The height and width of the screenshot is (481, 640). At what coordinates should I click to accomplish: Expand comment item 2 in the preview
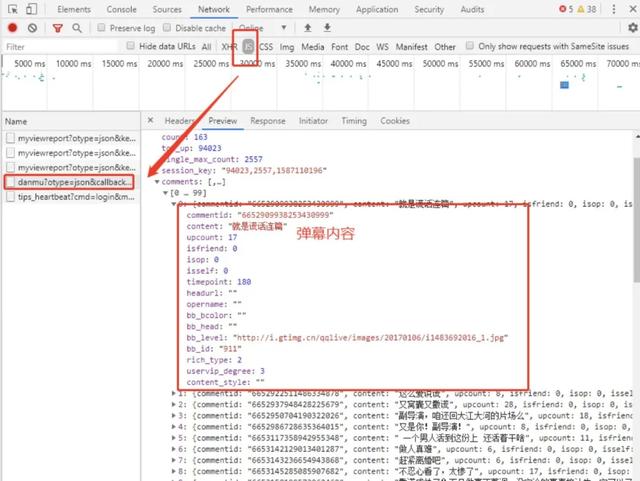(173, 405)
